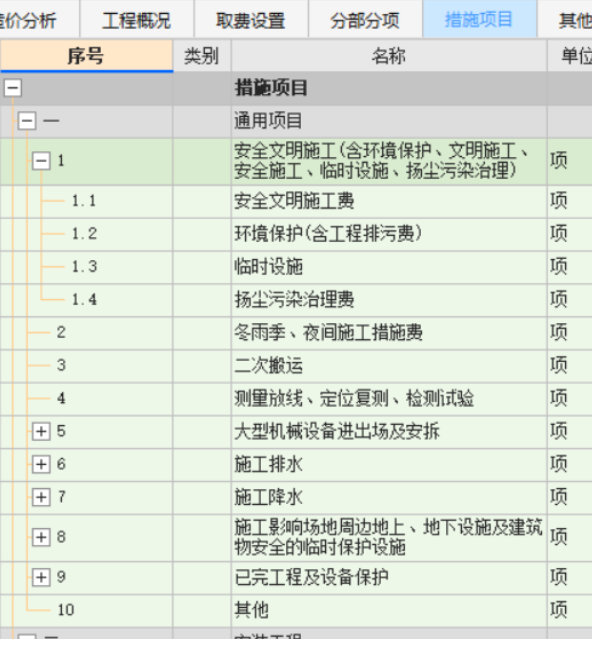The width and height of the screenshot is (592, 651).
Task: Select the 扬尘污染治理费 cell
Action: point(389,300)
